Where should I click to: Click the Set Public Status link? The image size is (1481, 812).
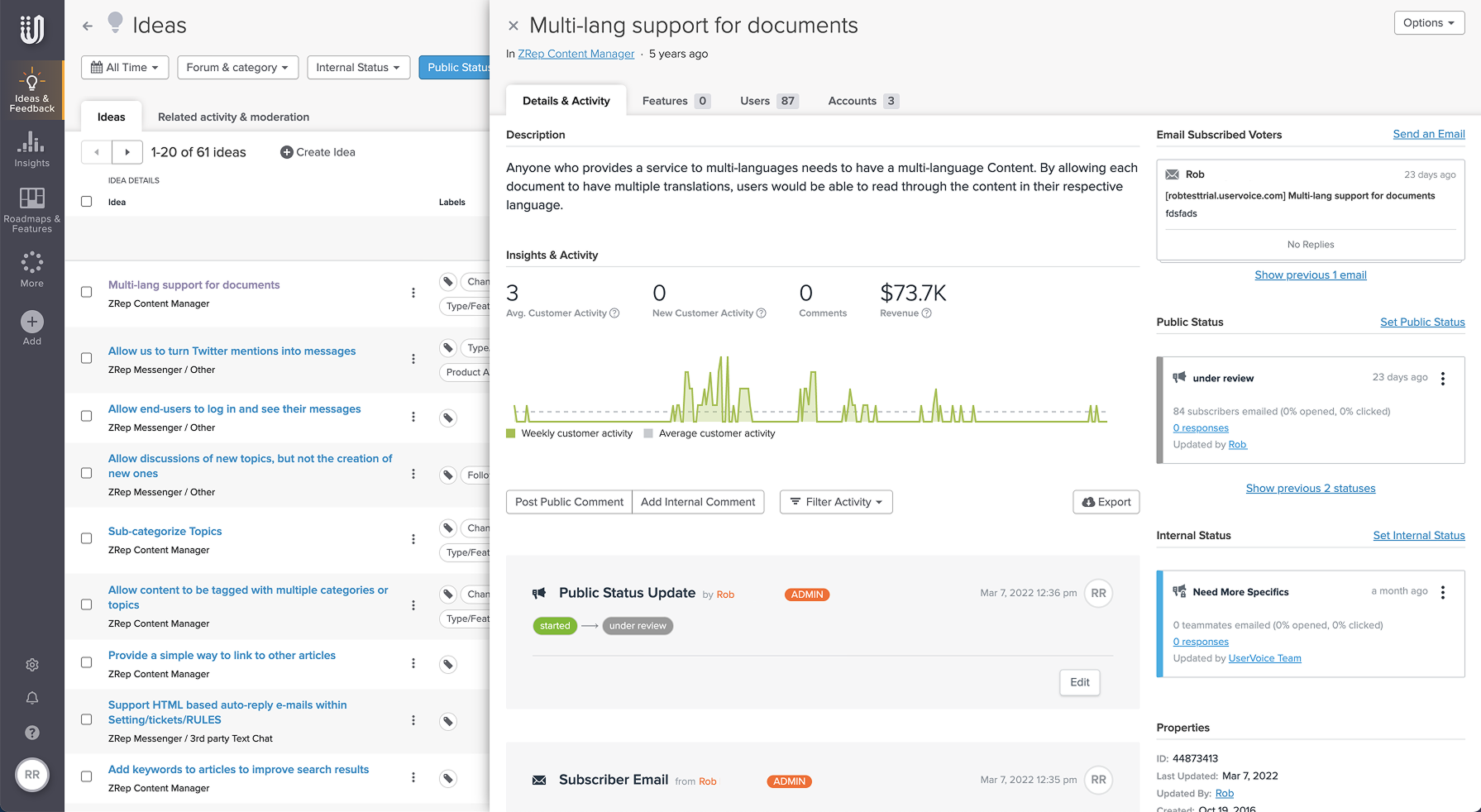point(1422,322)
